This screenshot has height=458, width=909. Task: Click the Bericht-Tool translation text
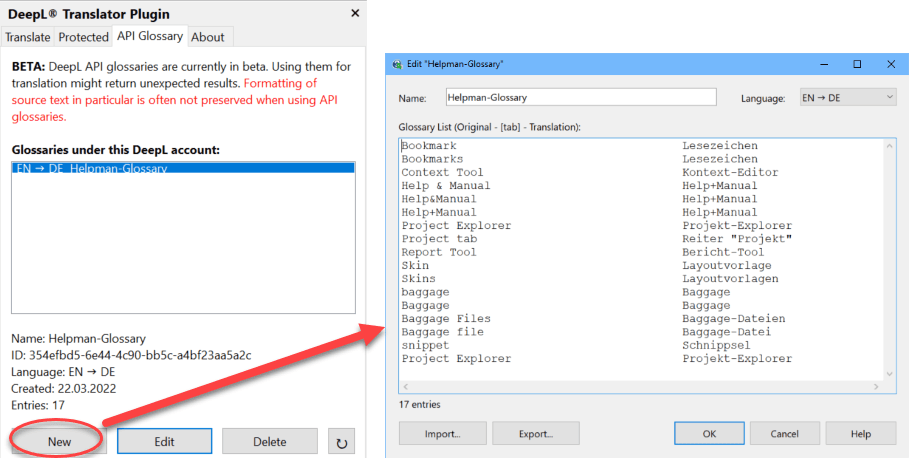(723, 252)
